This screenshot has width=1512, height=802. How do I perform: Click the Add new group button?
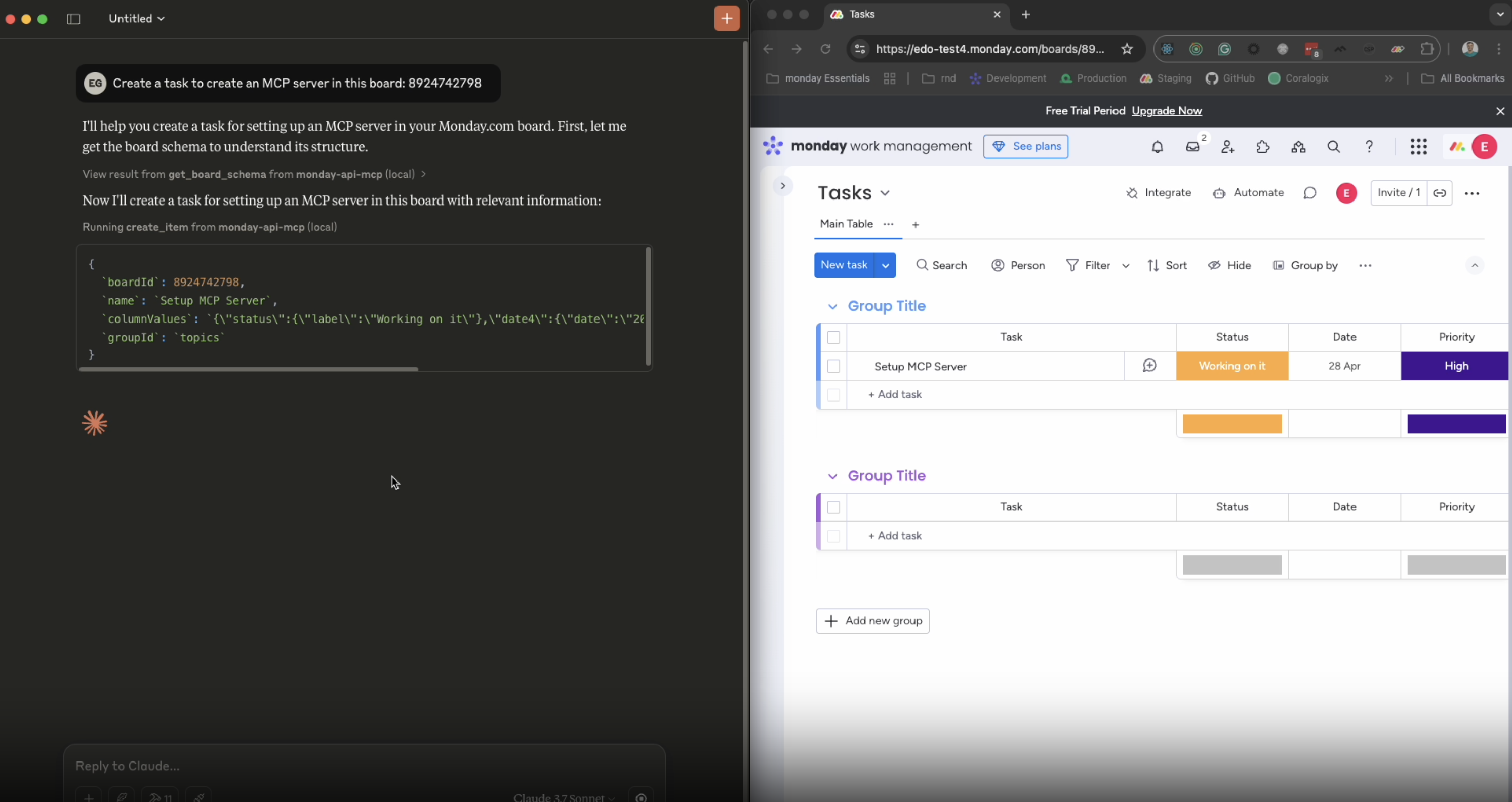click(x=872, y=621)
